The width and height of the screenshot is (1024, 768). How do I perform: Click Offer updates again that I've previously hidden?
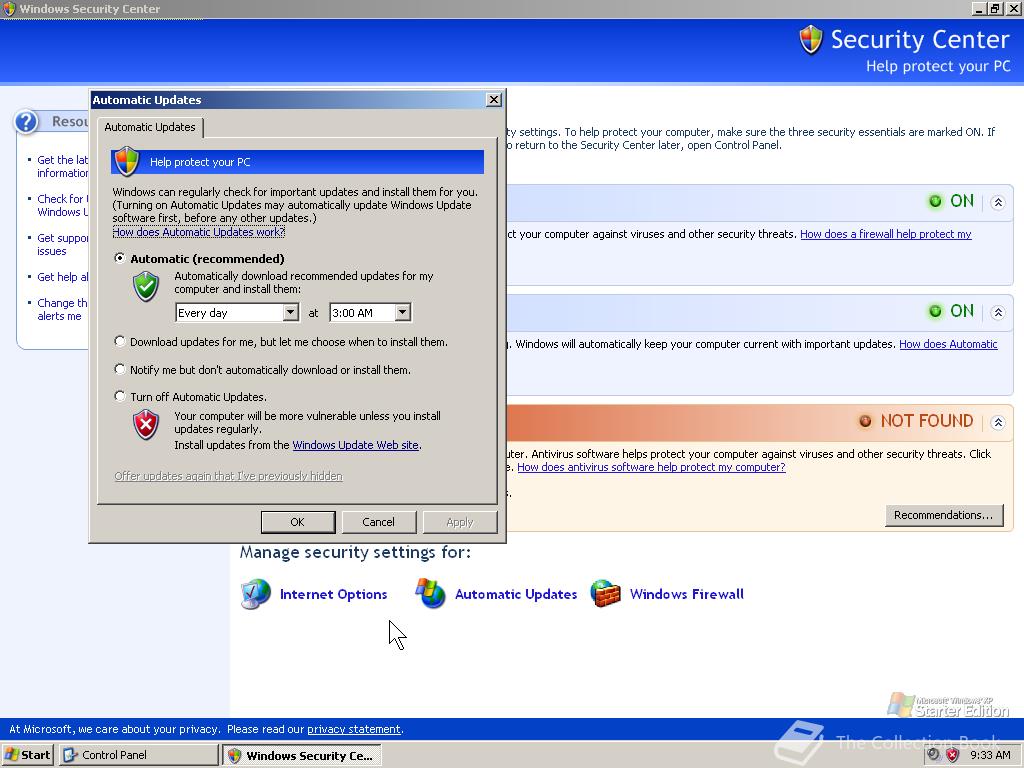228,476
